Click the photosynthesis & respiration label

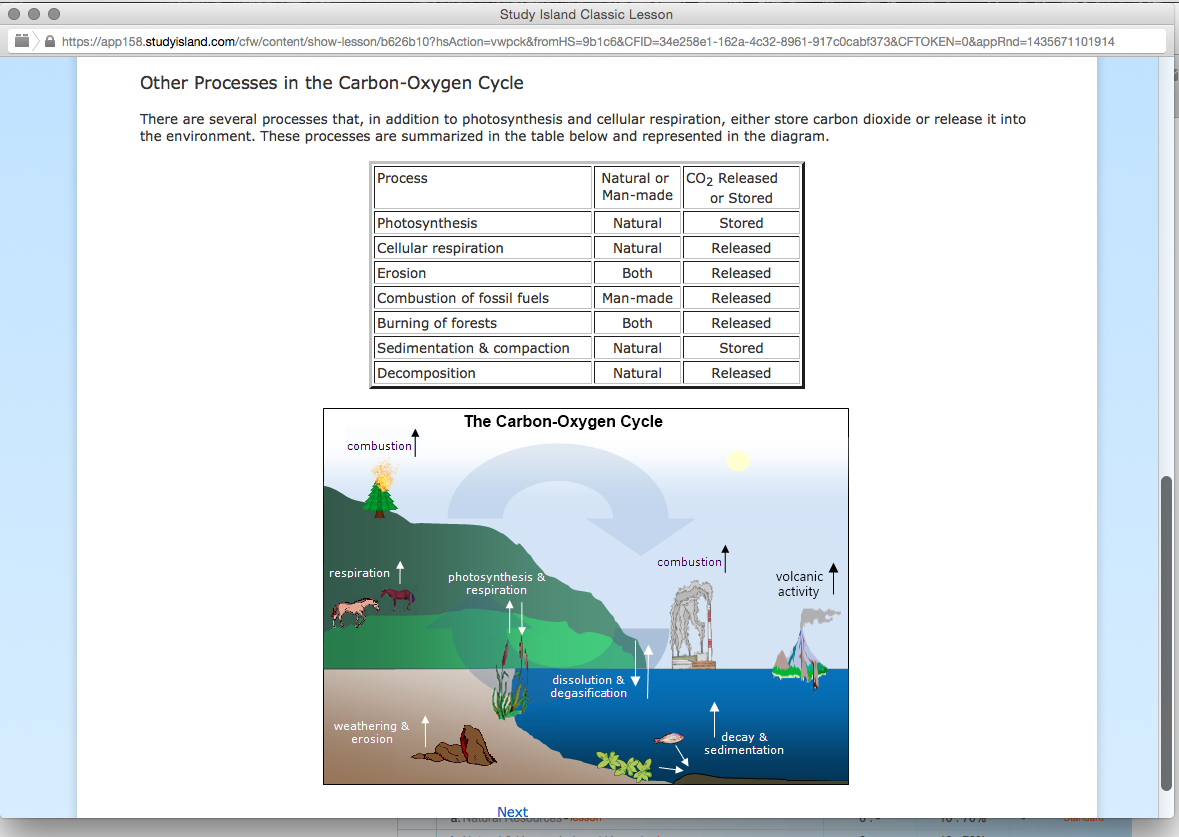point(497,583)
